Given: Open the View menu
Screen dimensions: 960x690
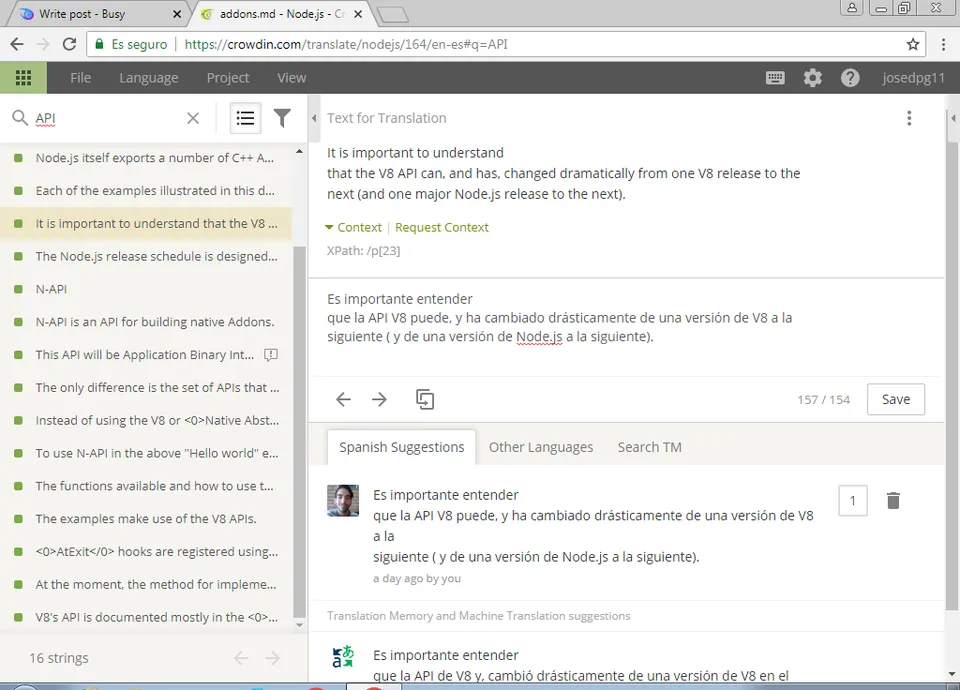Looking at the screenshot, I should [x=291, y=78].
